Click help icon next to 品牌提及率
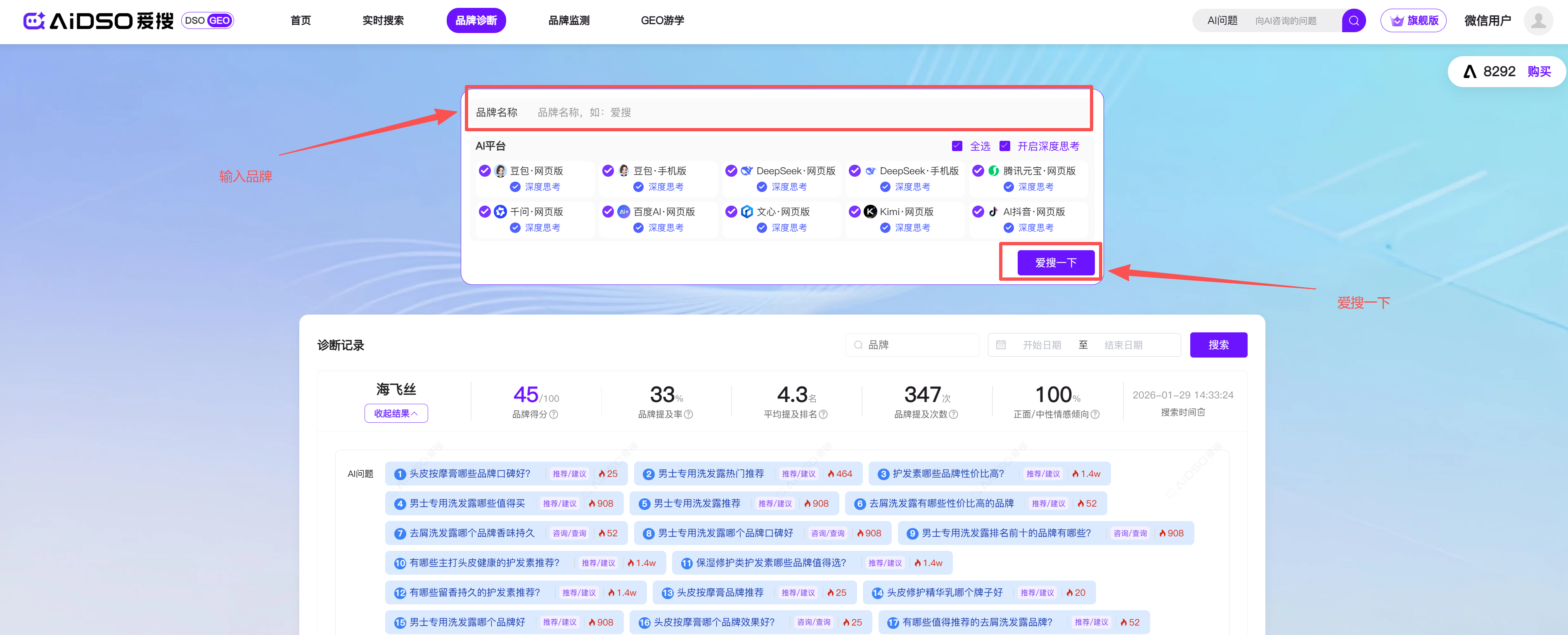1568x635 pixels. point(689,414)
